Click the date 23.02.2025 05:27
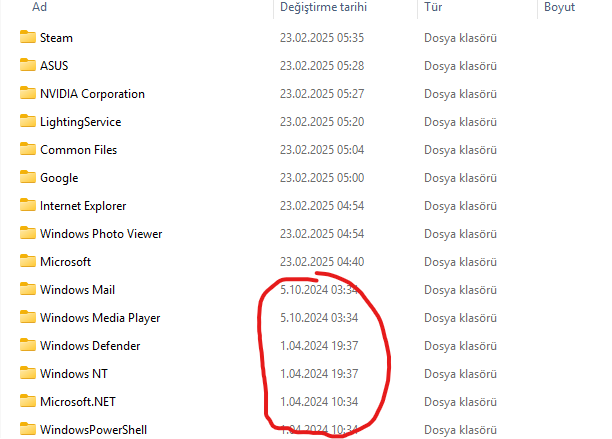 322,94
